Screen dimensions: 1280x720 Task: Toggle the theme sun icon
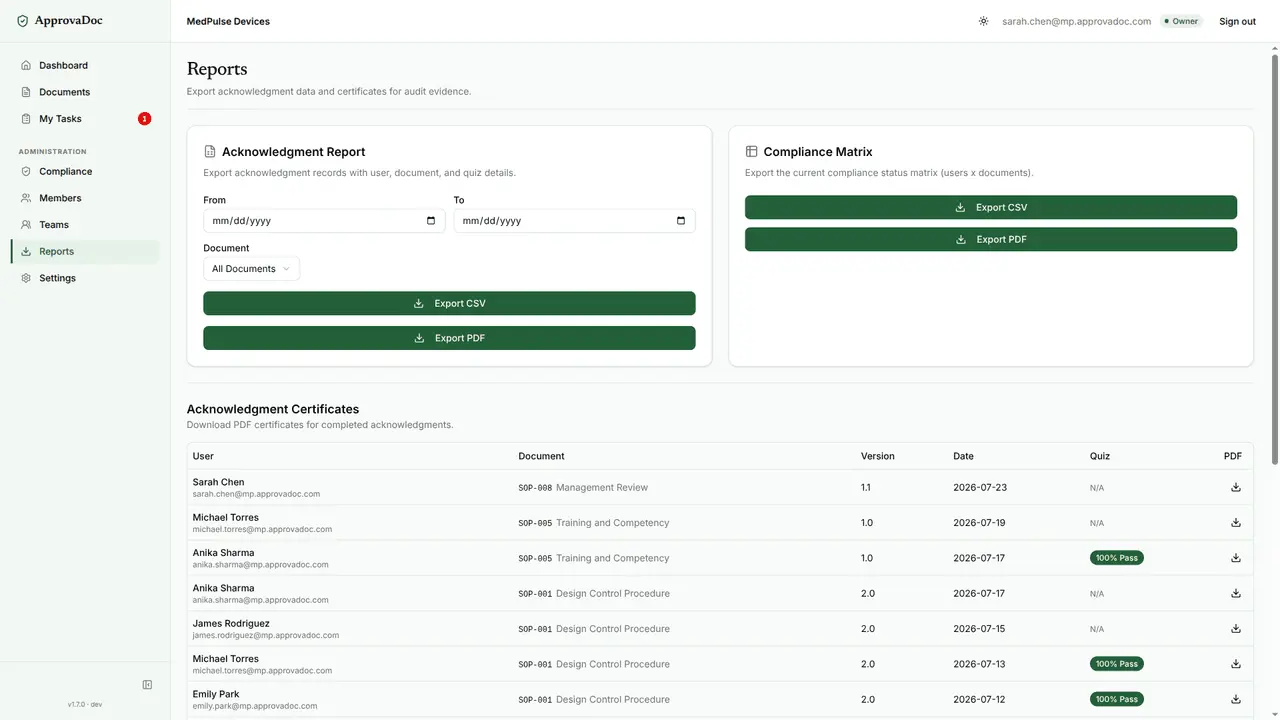(983, 21)
